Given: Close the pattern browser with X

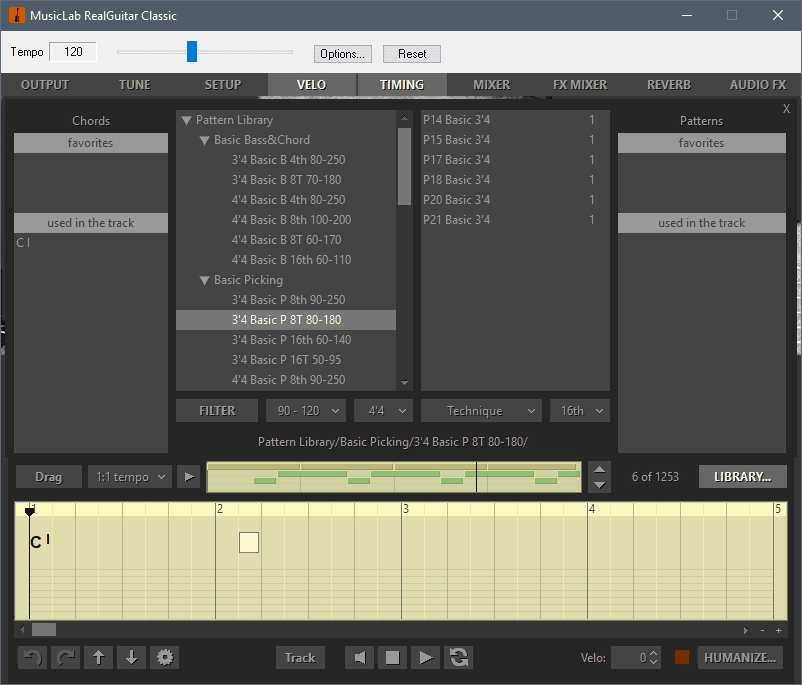Looking at the screenshot, I should pyautogui.click(x=786, y=108).
